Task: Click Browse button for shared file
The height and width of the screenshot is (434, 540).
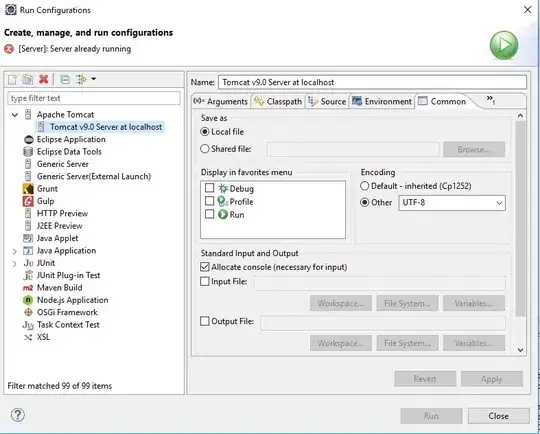Action: [x=474, y=149]
